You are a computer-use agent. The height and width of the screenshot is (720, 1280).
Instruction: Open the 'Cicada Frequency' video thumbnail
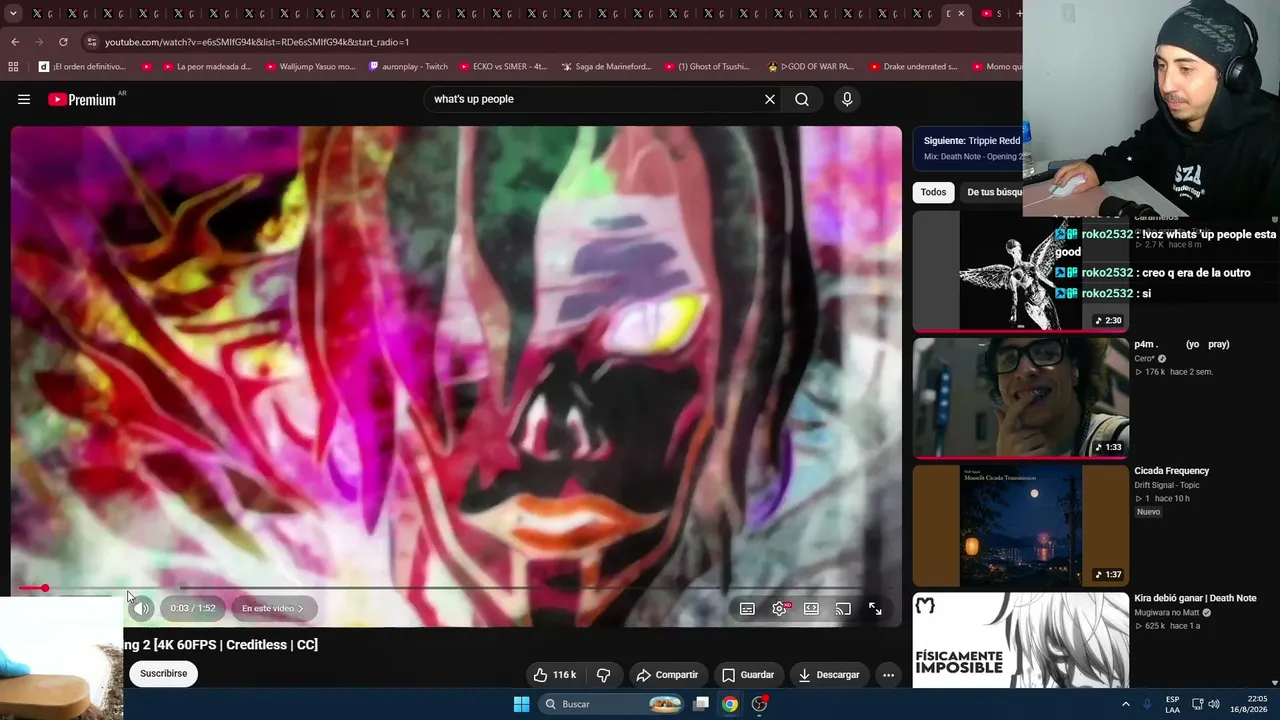[x=1020, y=524]
